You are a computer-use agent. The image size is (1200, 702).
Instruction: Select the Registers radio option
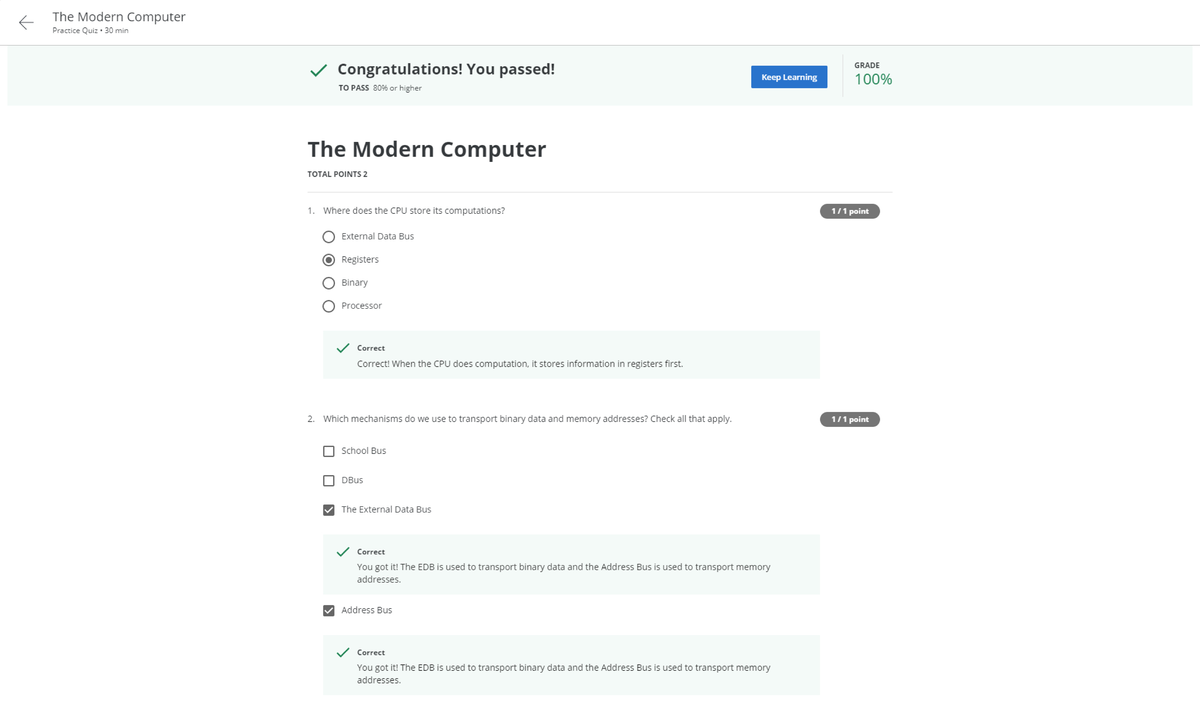328,260
